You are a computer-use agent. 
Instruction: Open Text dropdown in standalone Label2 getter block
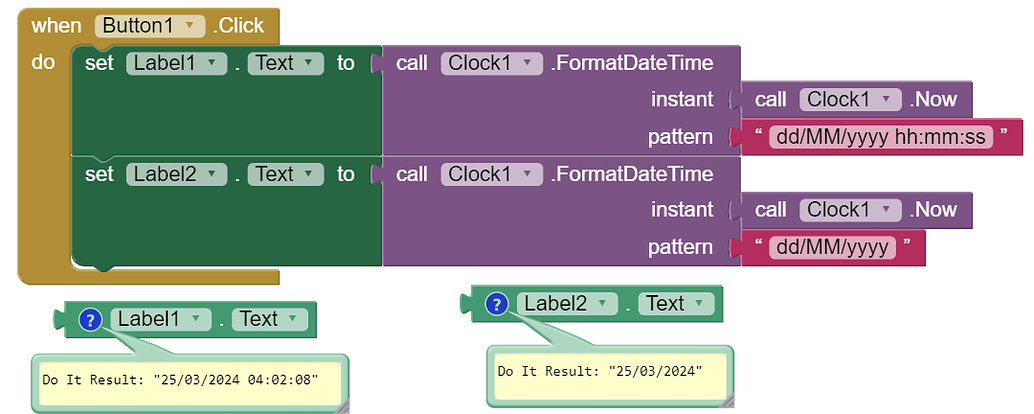701,304
